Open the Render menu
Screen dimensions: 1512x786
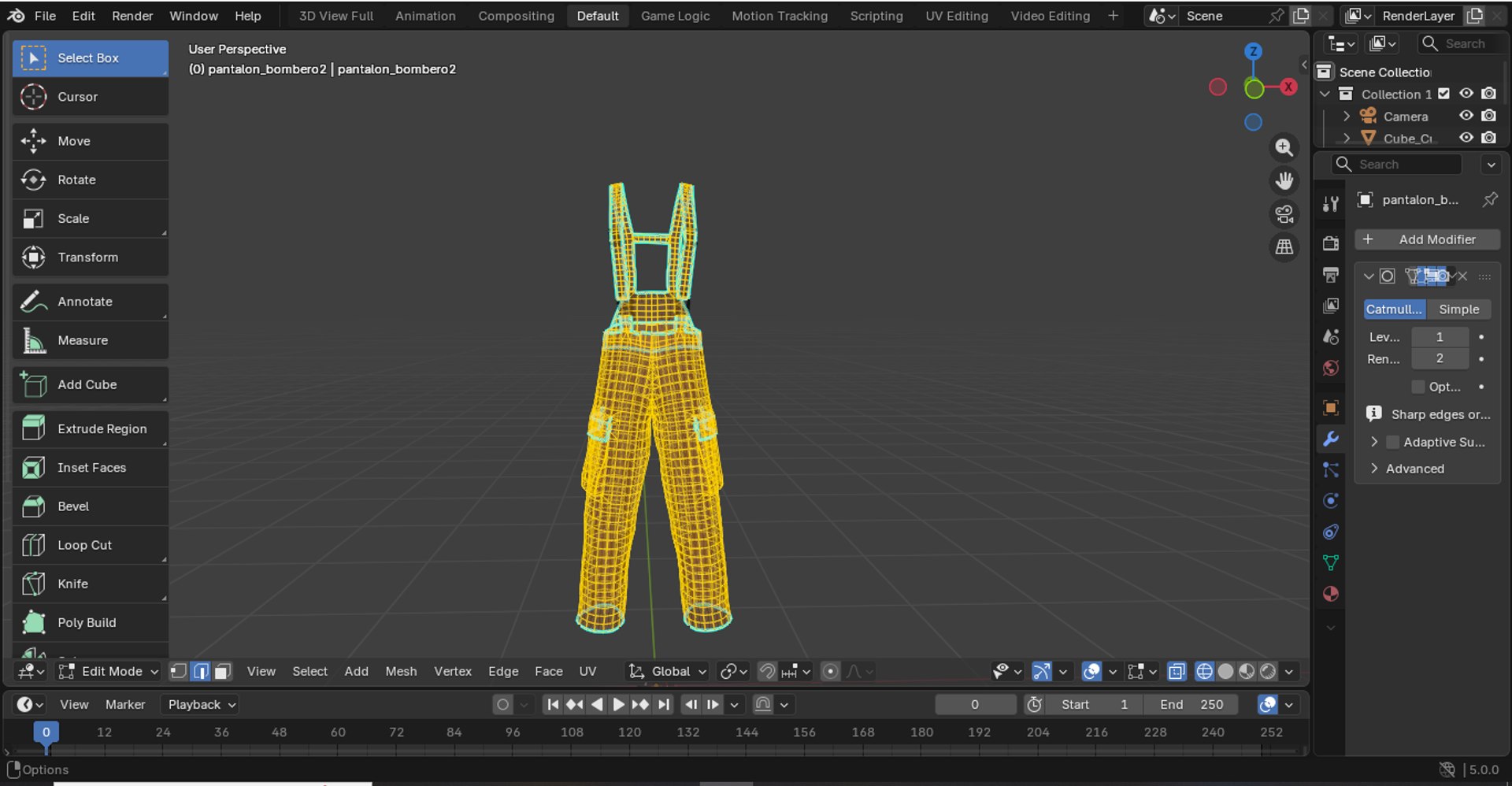(132, 16)
